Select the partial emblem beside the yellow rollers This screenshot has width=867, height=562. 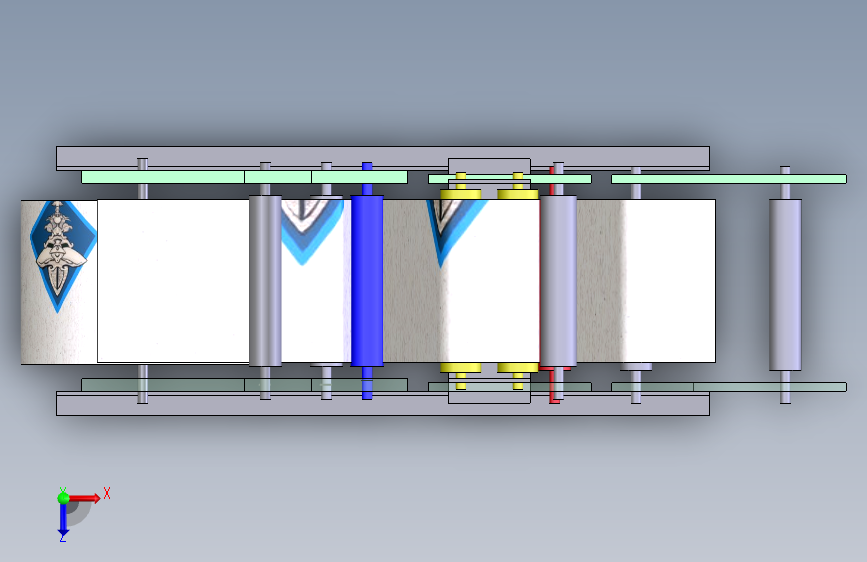tap(456, 232)
